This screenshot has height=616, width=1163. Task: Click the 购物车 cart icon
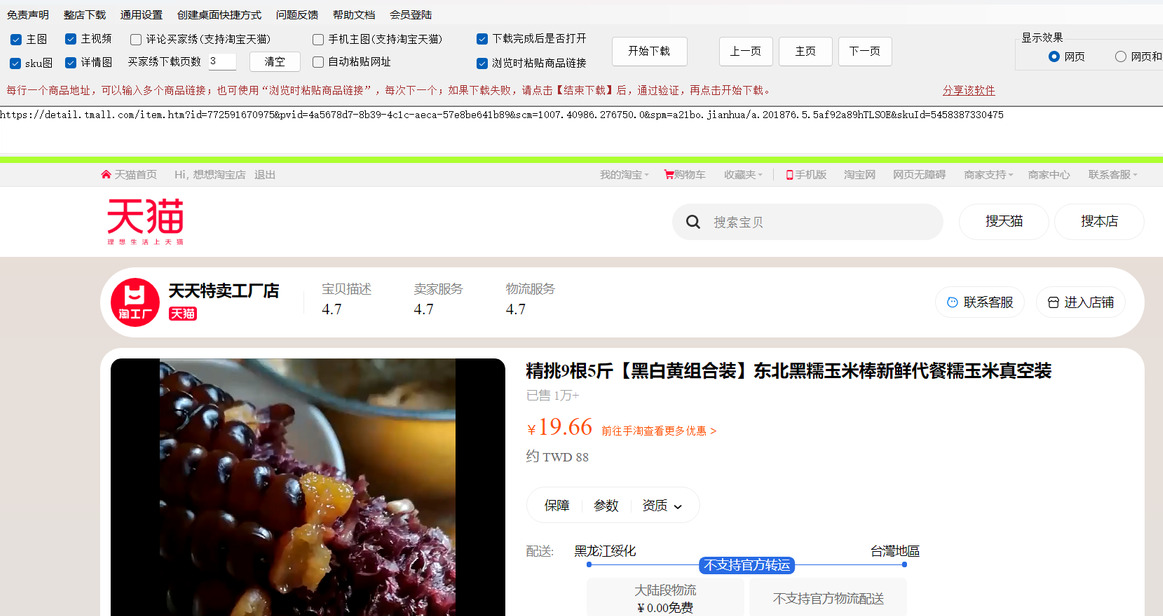[x=669, y=175]
